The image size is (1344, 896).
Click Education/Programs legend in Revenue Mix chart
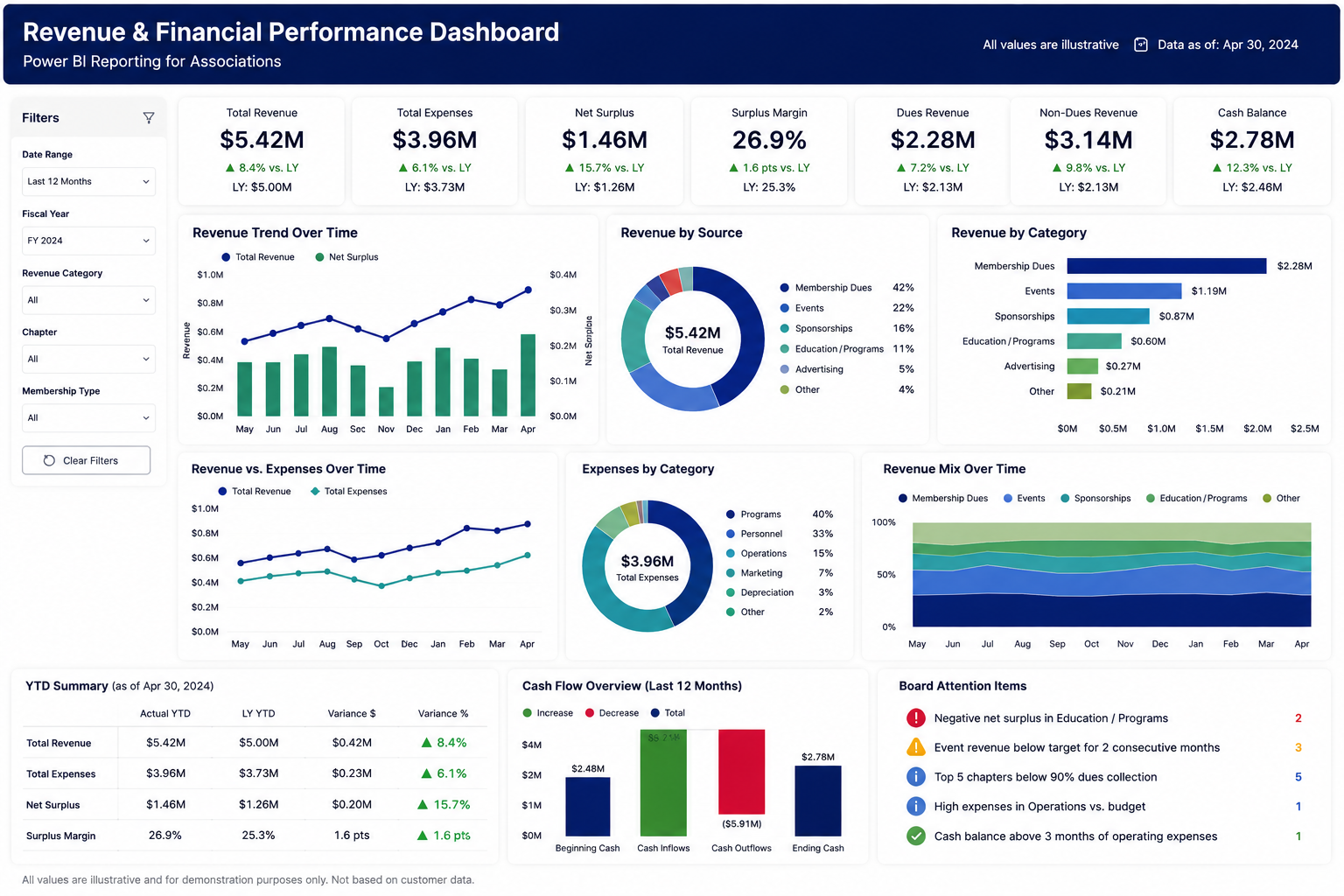coord(1197,499)
